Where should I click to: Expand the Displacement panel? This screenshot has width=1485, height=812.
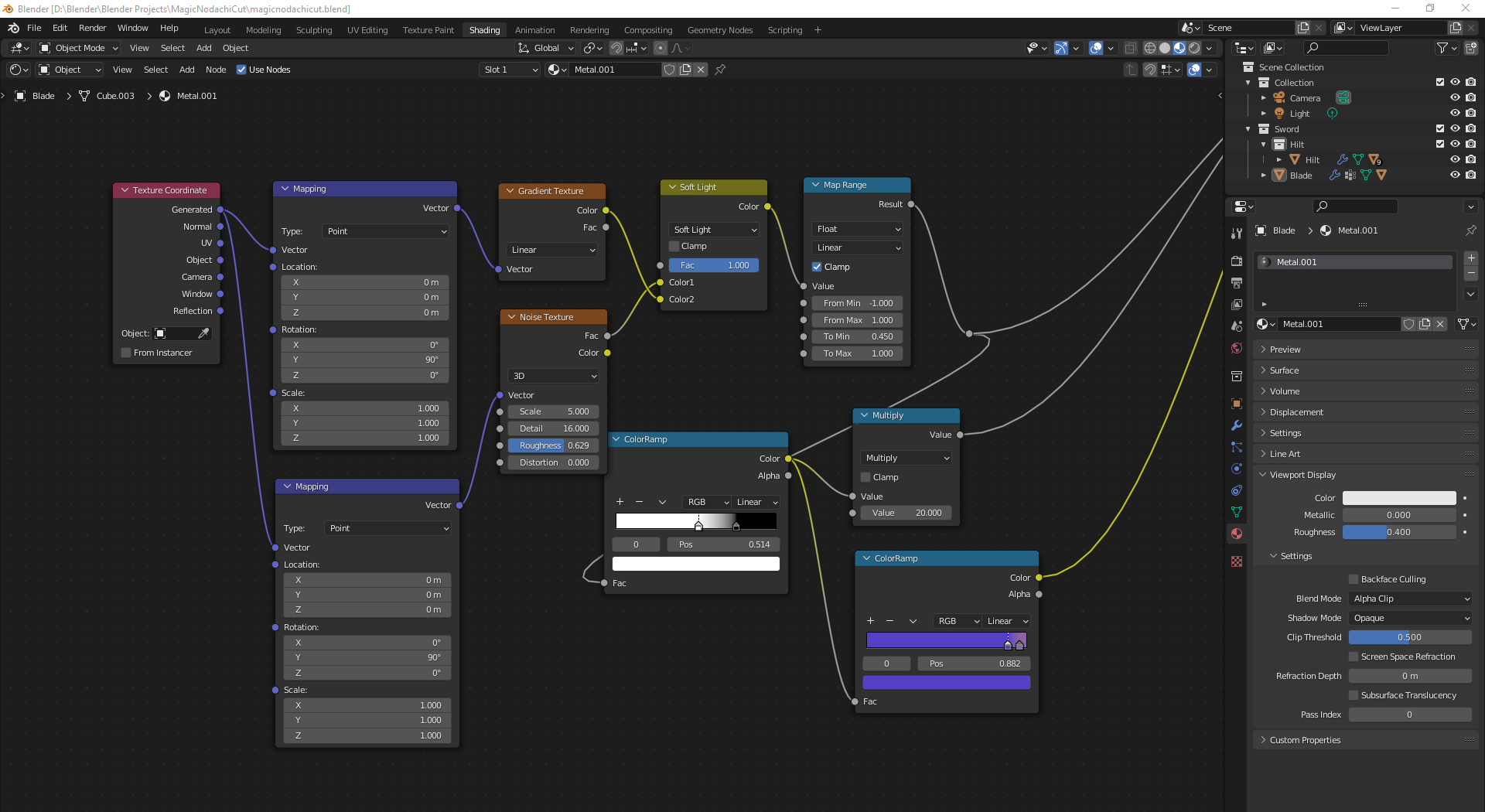pos(1296,412)
